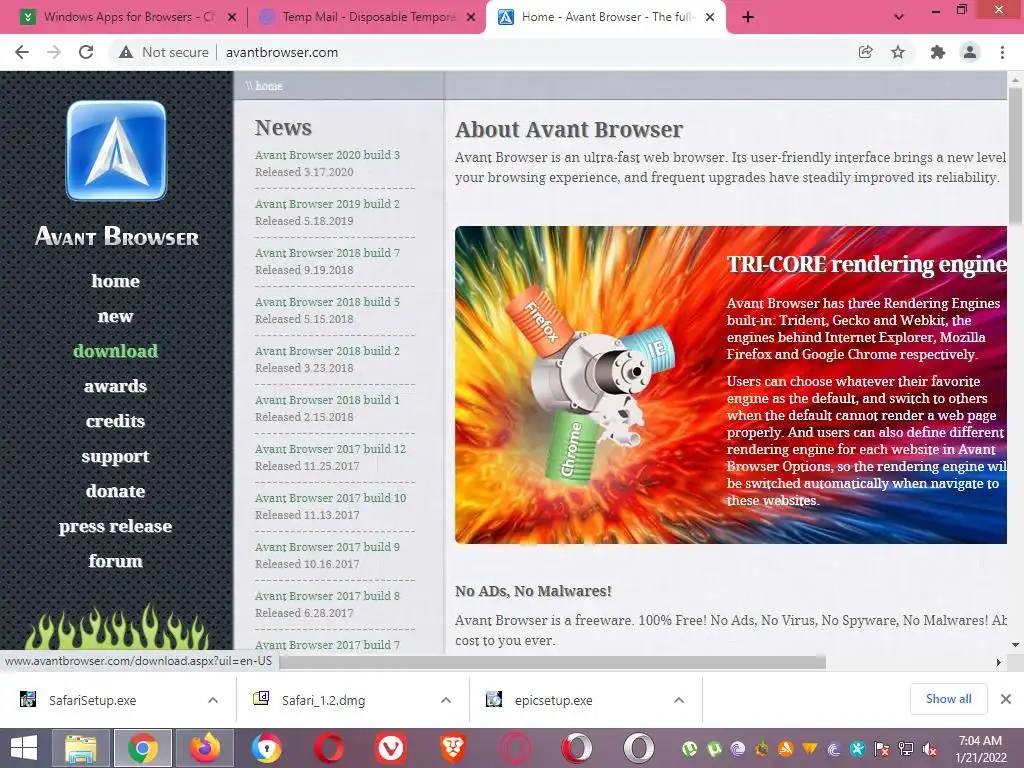The width and height of the screenshot is (1024, 768).
Task: Click the horizontal scrollbar right arrow
Action: click(998, 662)
